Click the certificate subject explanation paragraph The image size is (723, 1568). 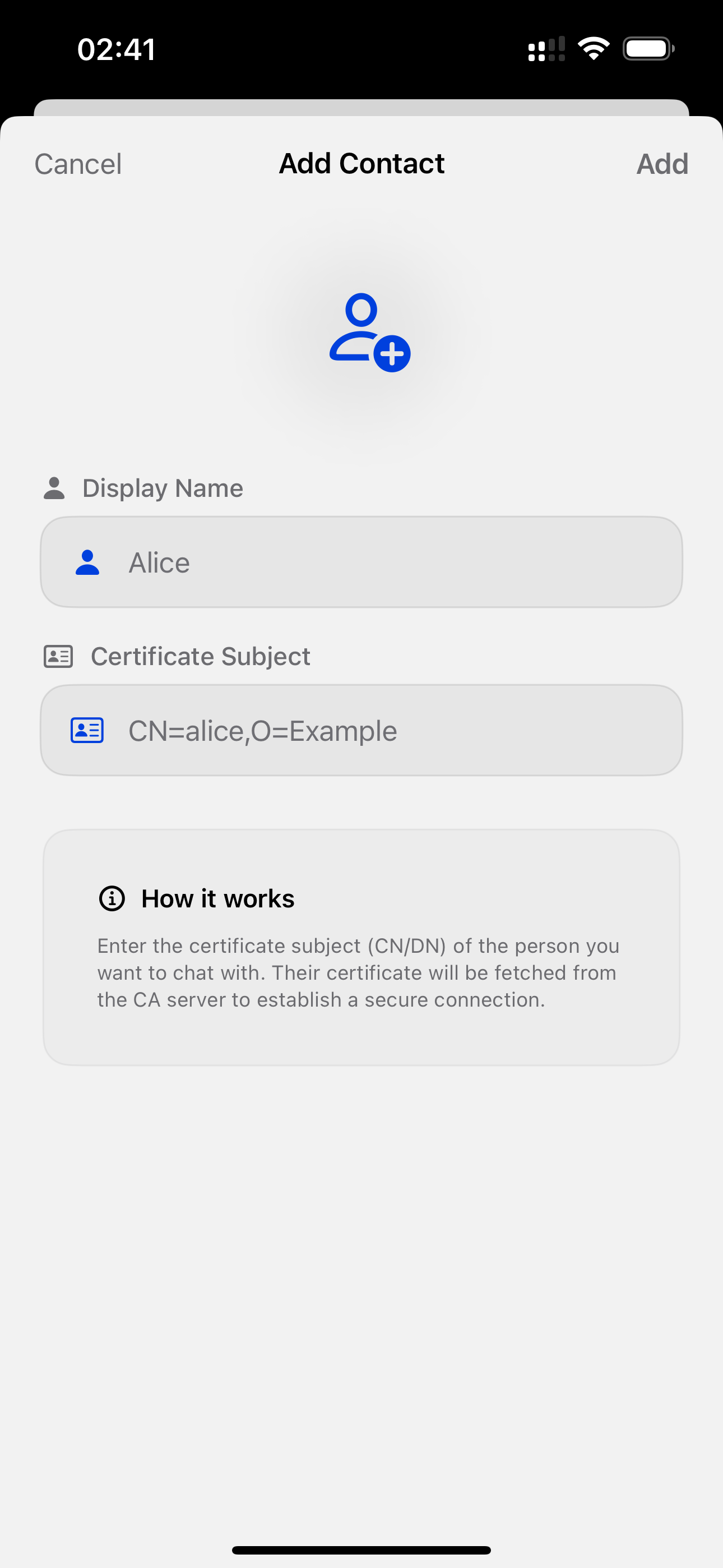point(359,972)
